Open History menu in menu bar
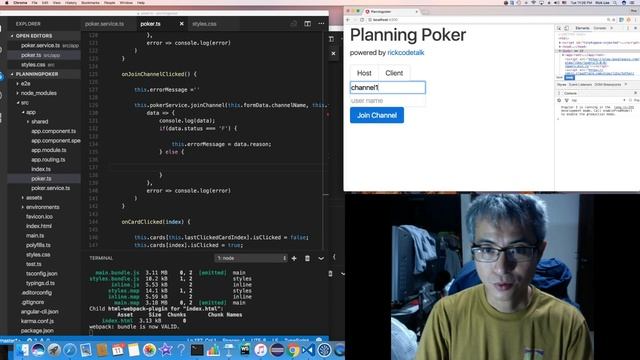The image size is (640, 360). click(71, 2)
